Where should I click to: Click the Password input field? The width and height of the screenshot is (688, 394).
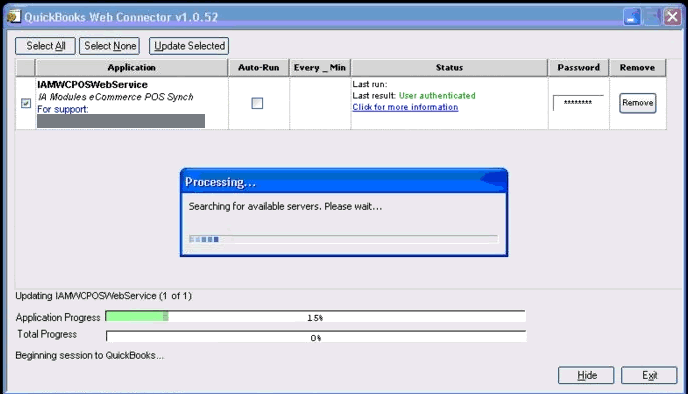coord(578,103)
